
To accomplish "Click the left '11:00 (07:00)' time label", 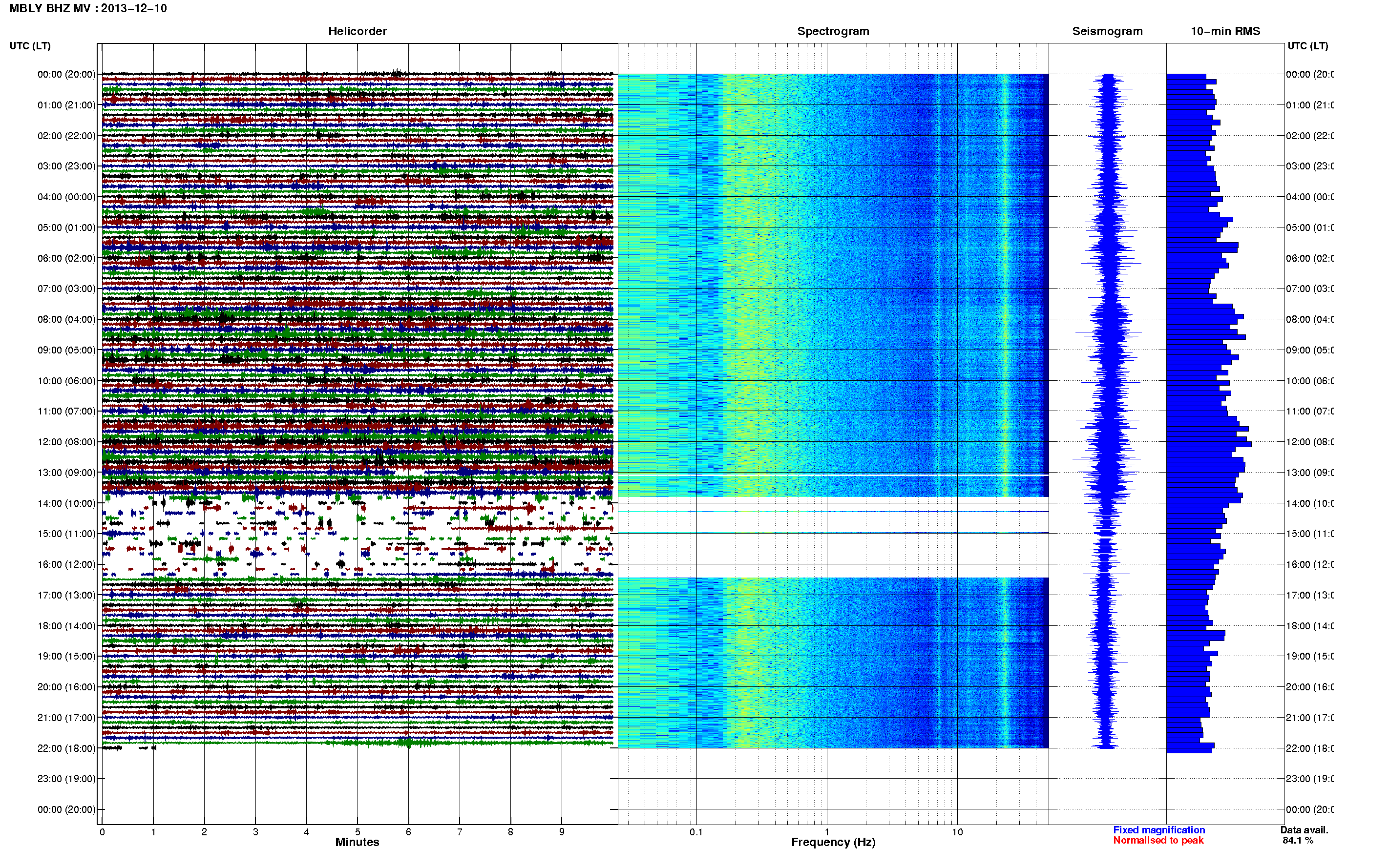I will (x=66, y=411).
